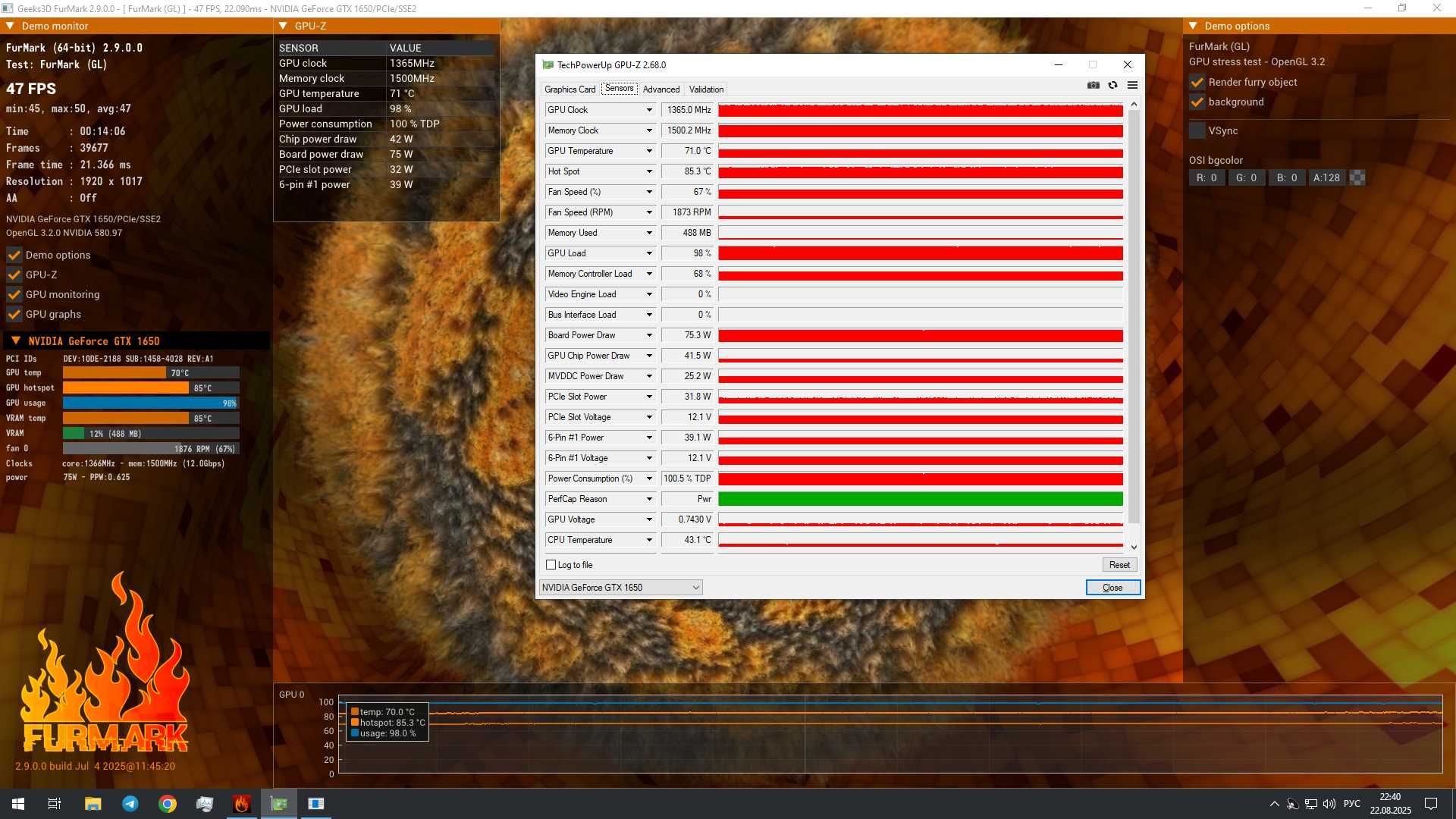Open the GPU Temperature sensor dropdown
Screen dimensions: 1456x819
[649, 151]
